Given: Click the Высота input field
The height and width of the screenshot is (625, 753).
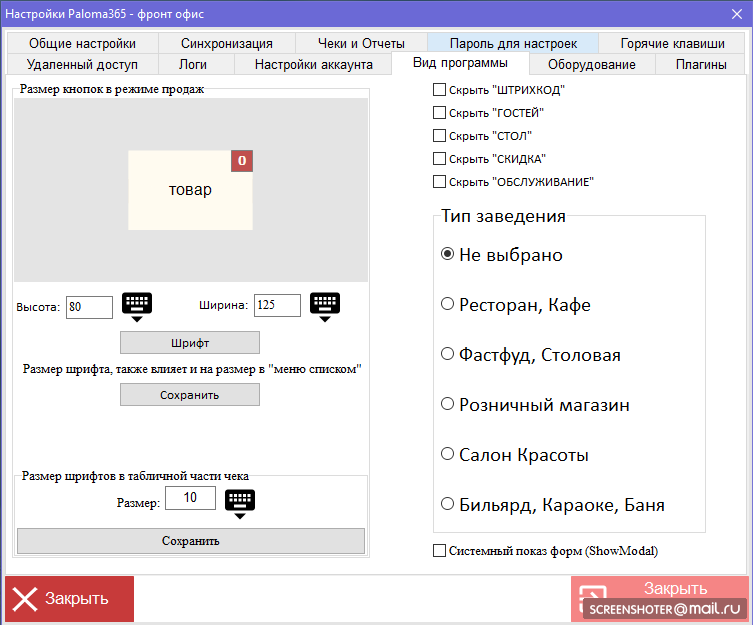Looking at the screenshot, I should tap(89, 307).
